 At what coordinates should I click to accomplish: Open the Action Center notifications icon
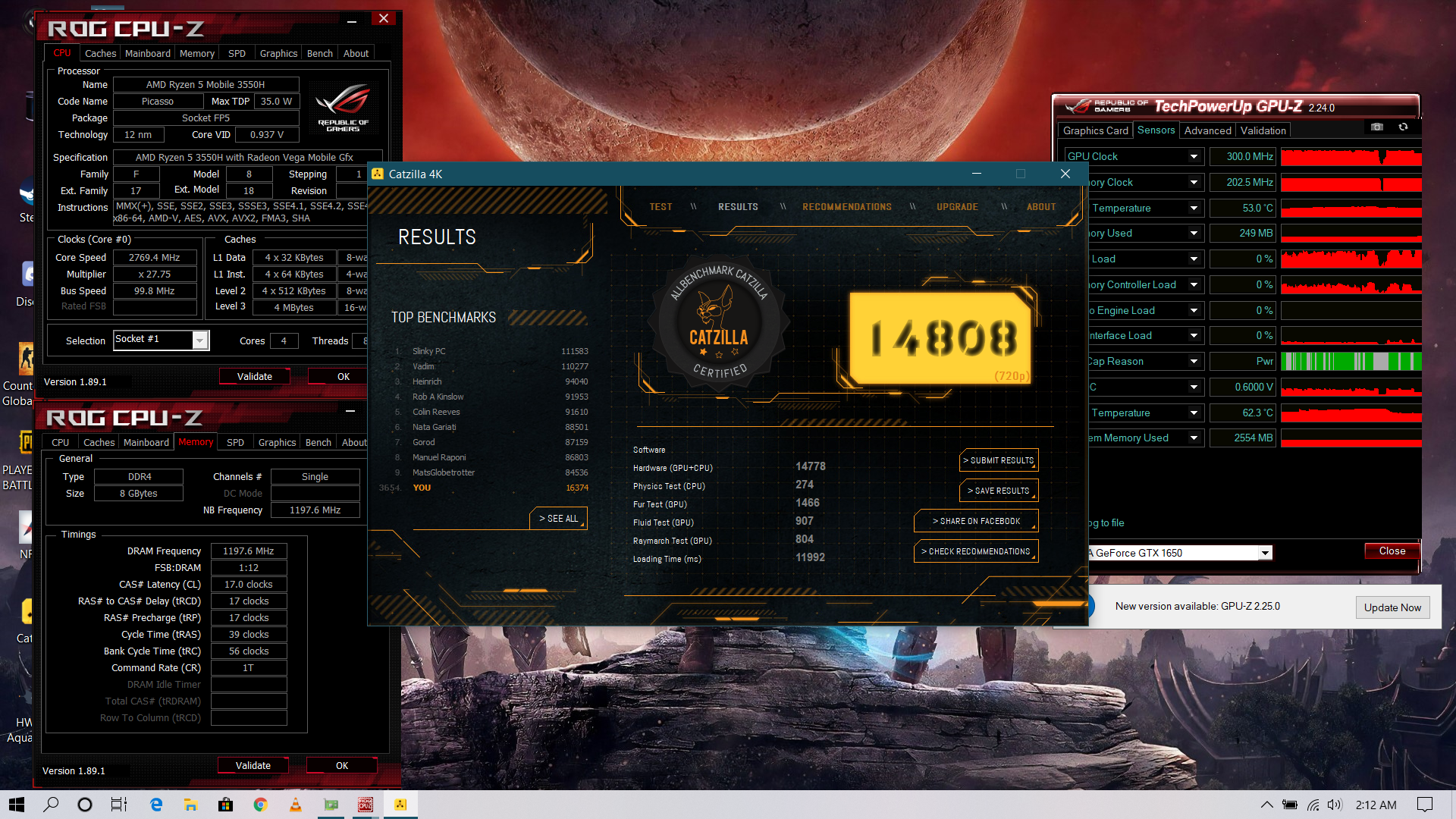coord(1425,805)
